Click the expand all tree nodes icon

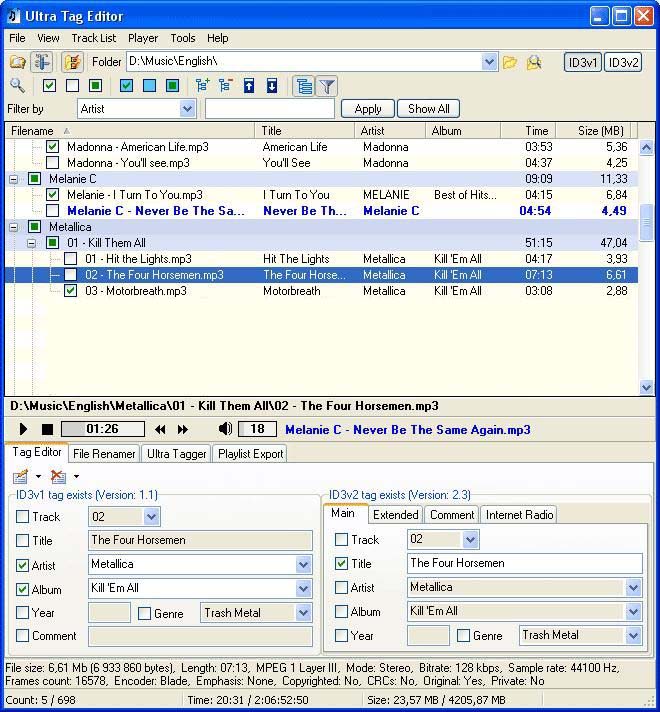[202, 85]
